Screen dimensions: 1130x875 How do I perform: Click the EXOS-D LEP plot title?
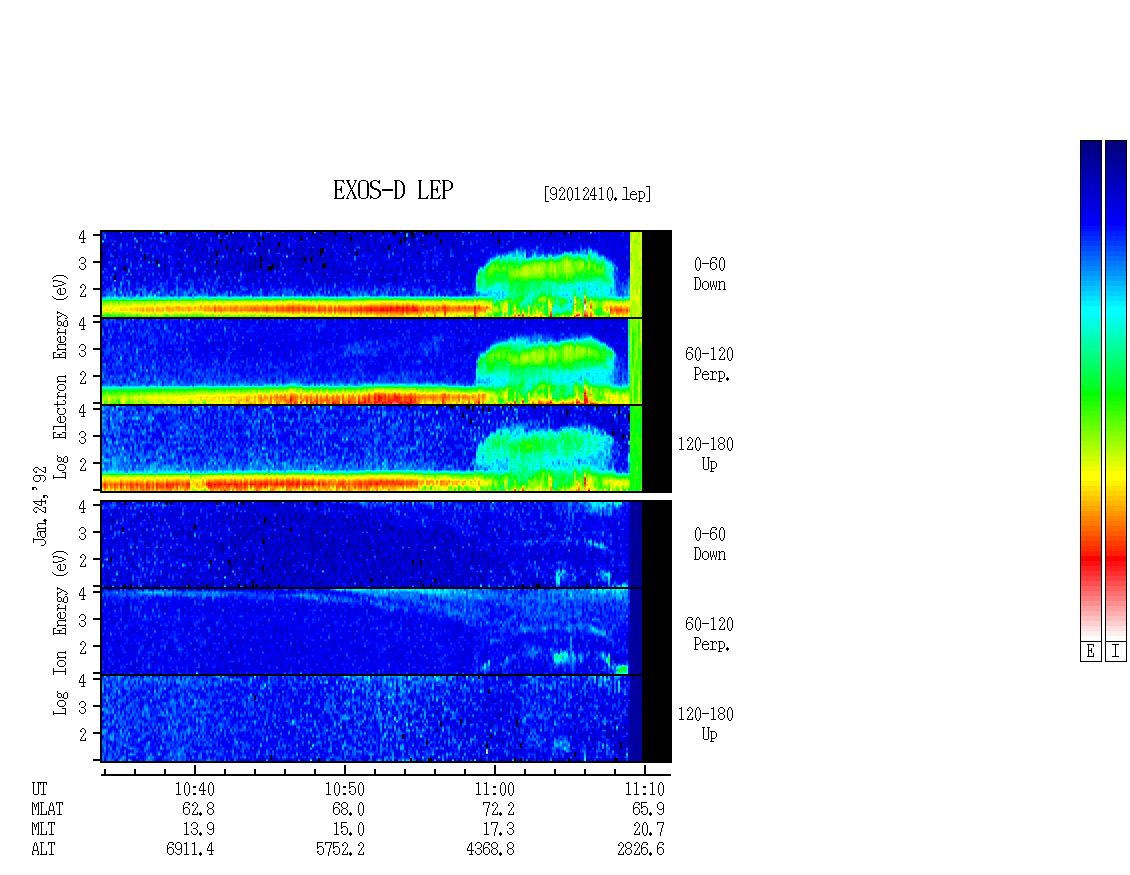coord(393,190)
